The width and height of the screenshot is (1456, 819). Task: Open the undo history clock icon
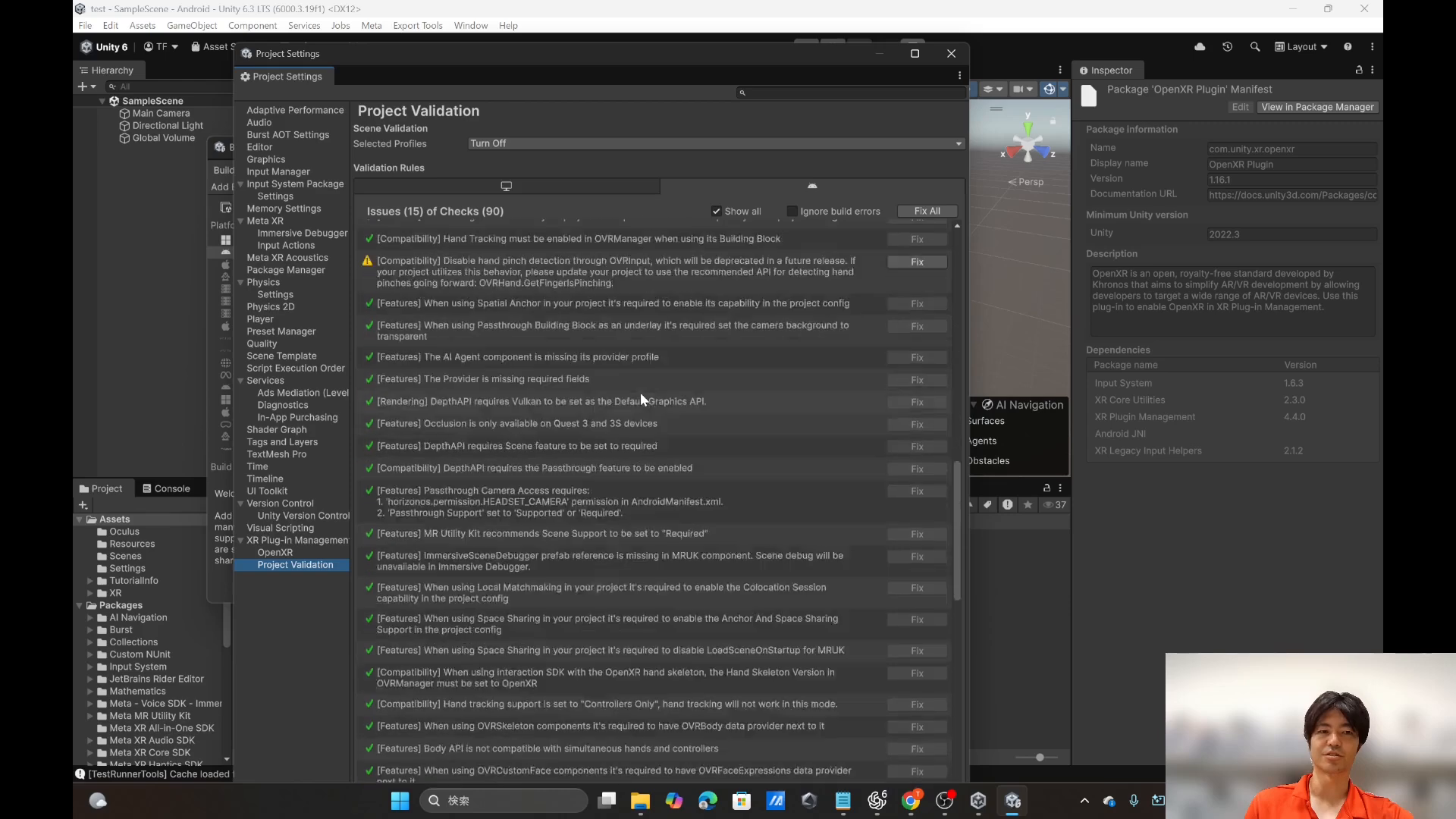pyautogui.click(x=1227, y=47)
